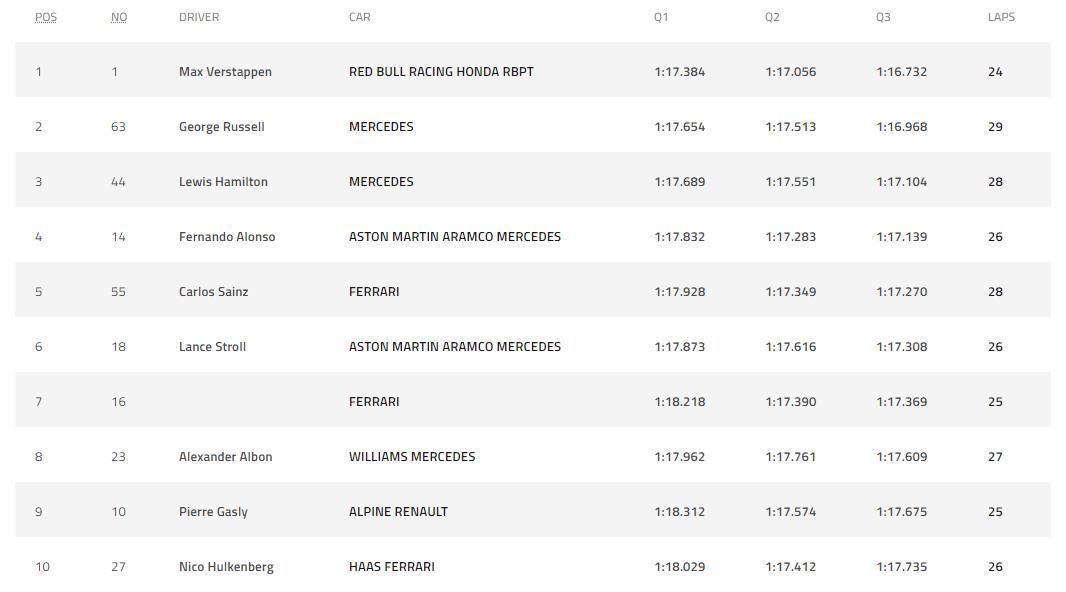1066x592 pixels.
Task: Select Lewis Hamilton driver name
Action: coord(223,182)
